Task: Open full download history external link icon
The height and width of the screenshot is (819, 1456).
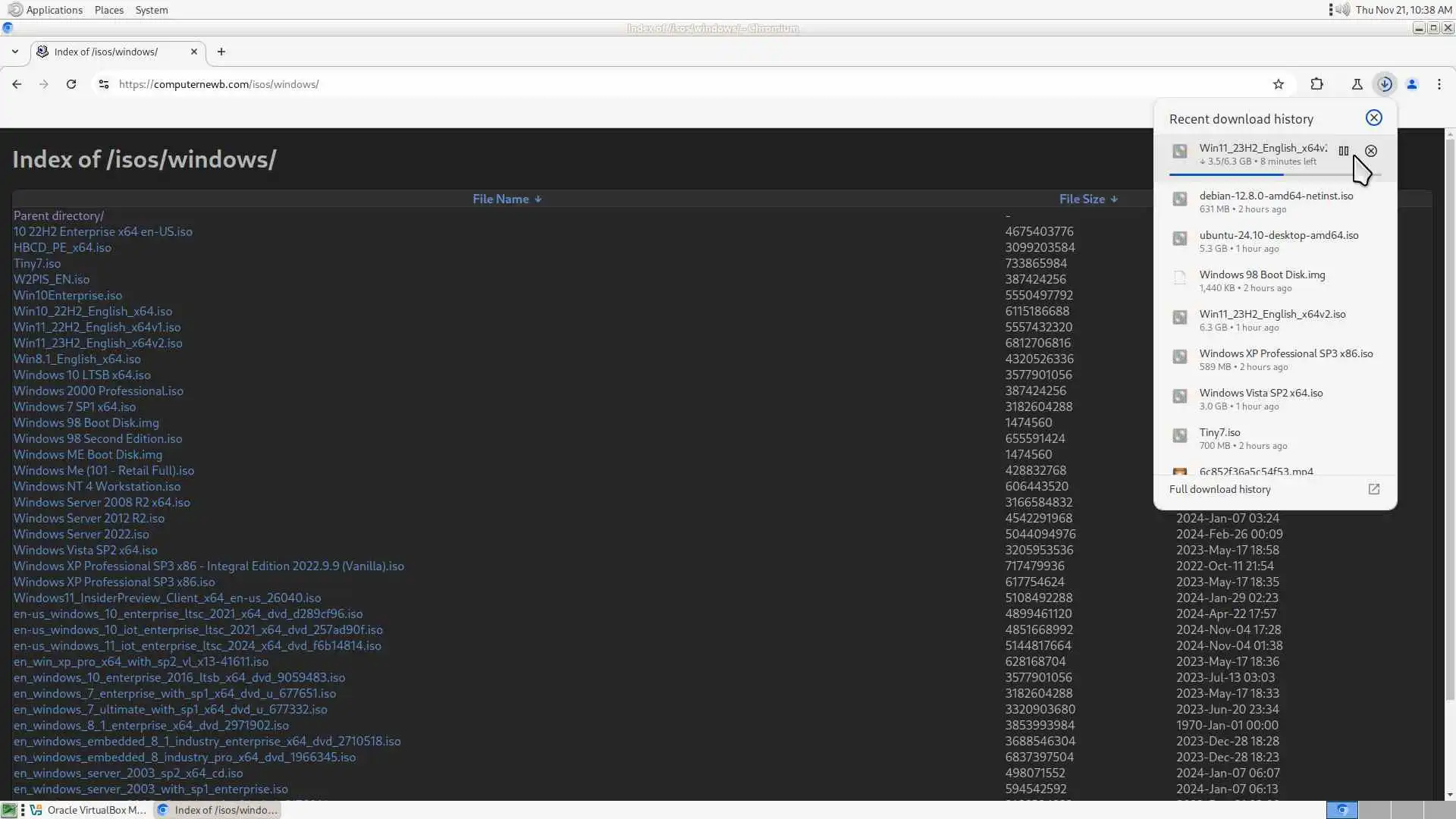Action: click(1373, 489)
